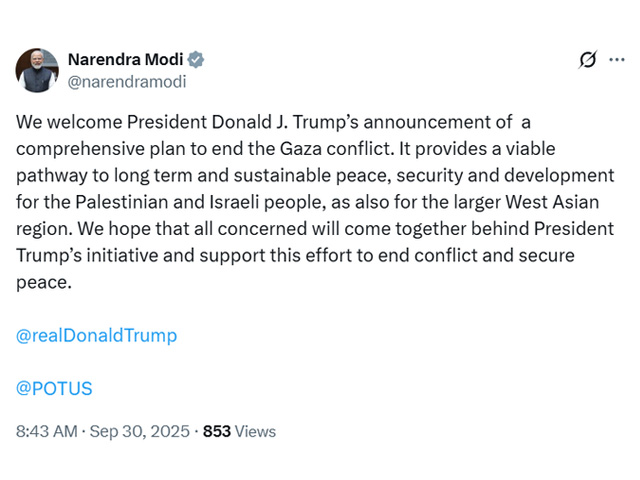640x480 pixels.
Task: Click the Grok slashed-circle icon
Action: click(588, 60)
